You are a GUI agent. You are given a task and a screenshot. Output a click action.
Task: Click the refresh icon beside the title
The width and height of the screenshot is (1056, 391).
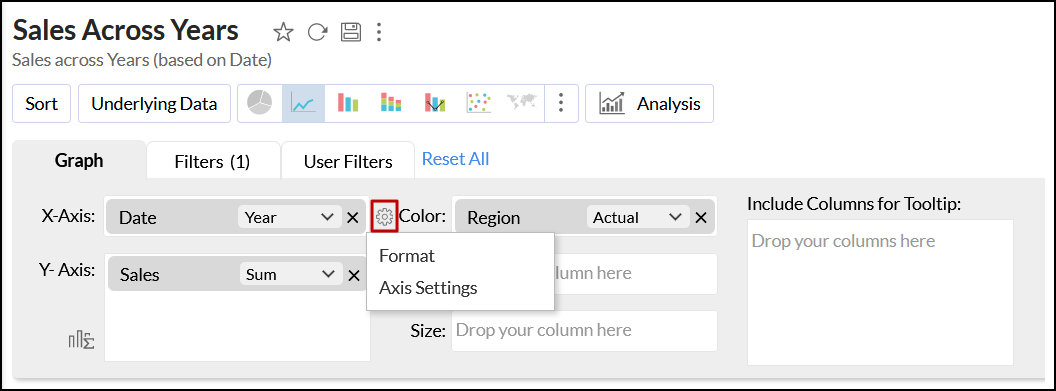[x=317, y=32]
